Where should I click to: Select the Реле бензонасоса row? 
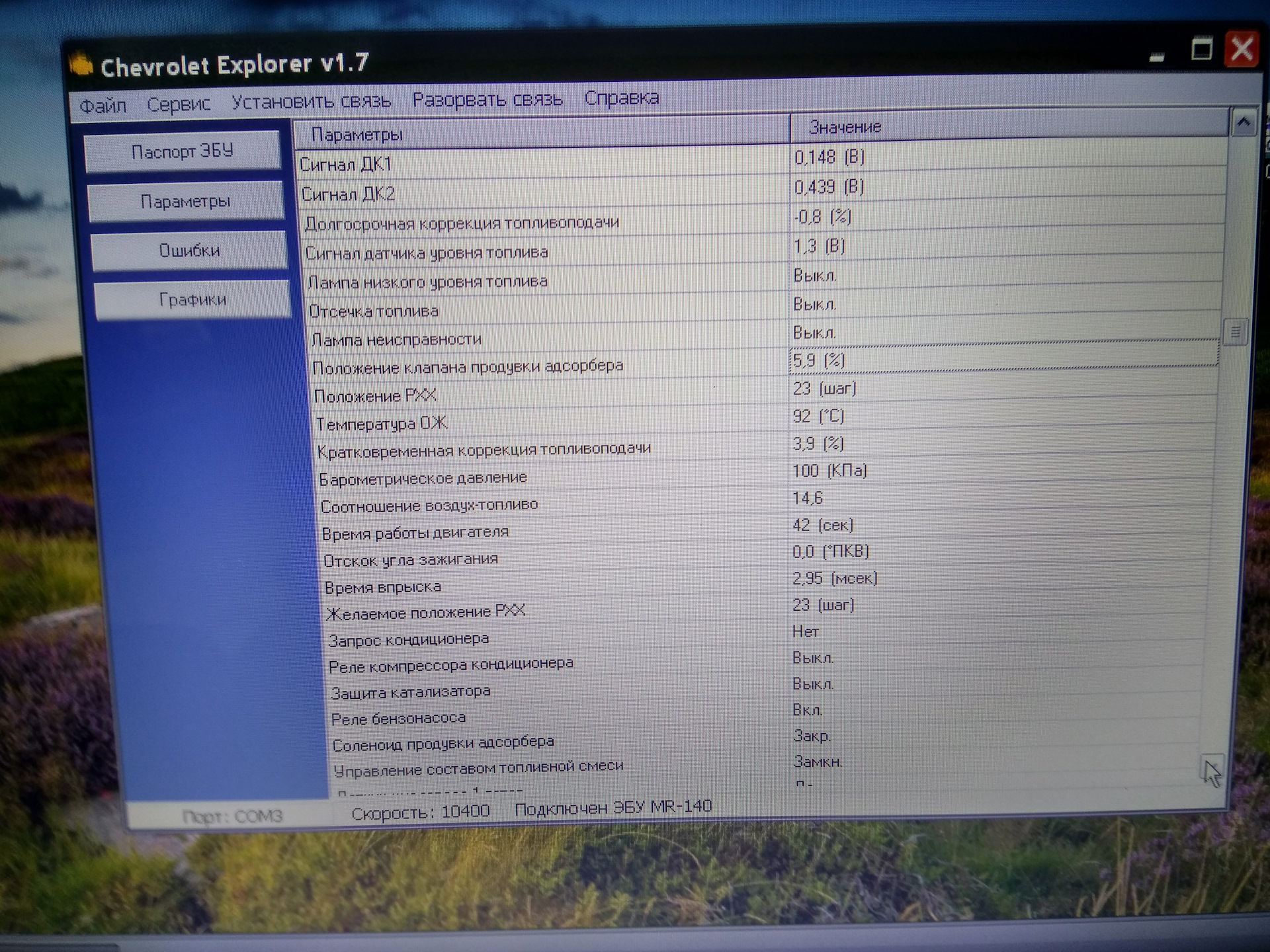767,714
